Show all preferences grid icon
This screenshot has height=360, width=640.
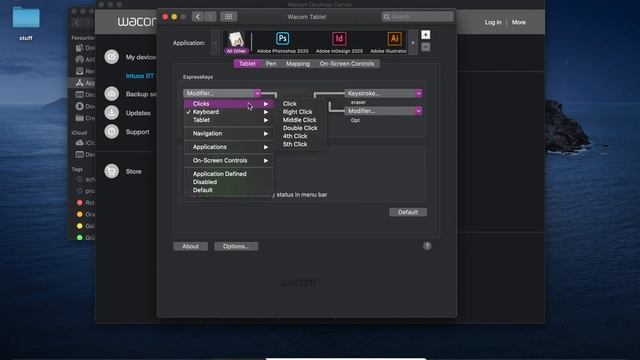(x=229, y=17)
